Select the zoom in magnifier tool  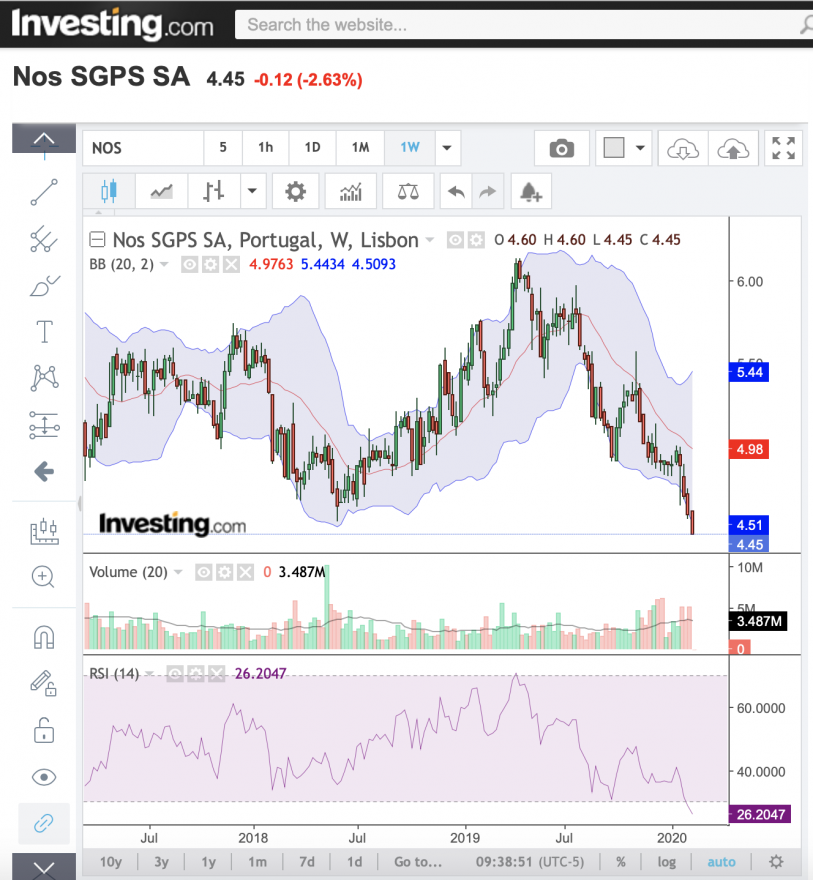click(x=44, y=576)
